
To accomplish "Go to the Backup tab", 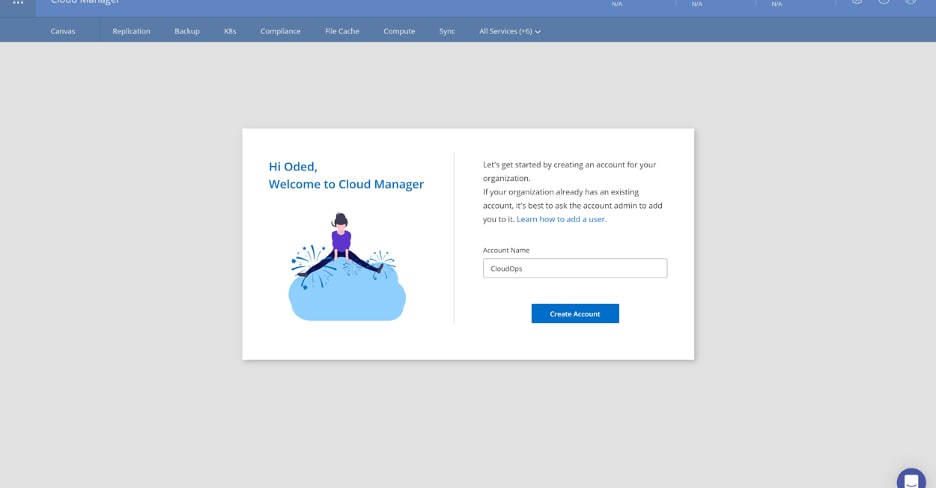I will point(187,31).
